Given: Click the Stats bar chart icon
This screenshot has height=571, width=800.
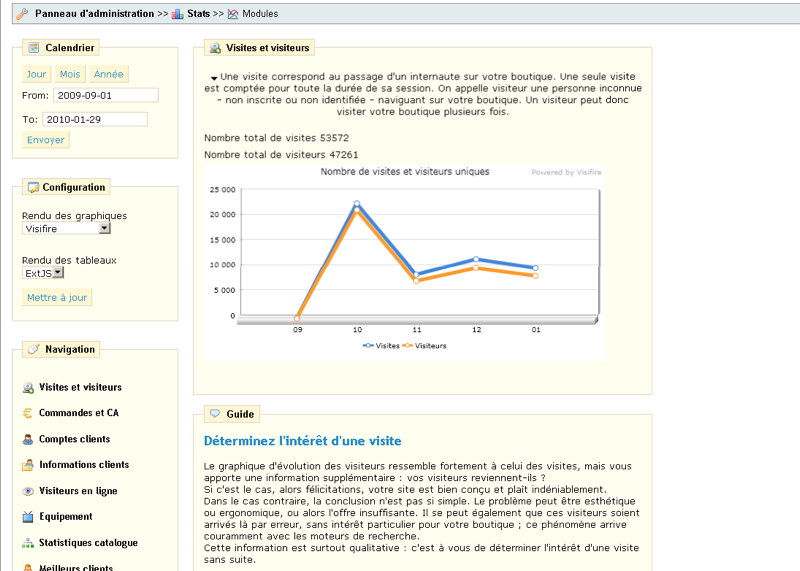Looking at the screenshot, I should click(178, 14).
